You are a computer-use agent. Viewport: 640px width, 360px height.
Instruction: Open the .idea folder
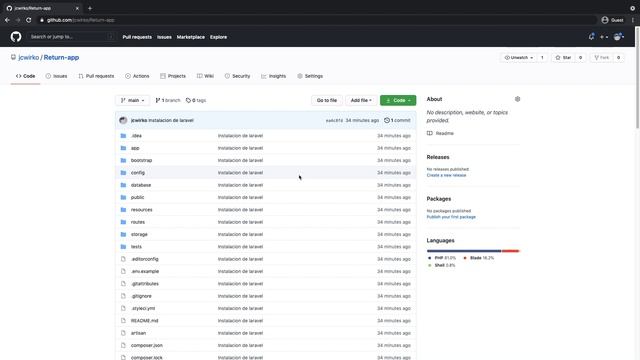coord(136,136)
